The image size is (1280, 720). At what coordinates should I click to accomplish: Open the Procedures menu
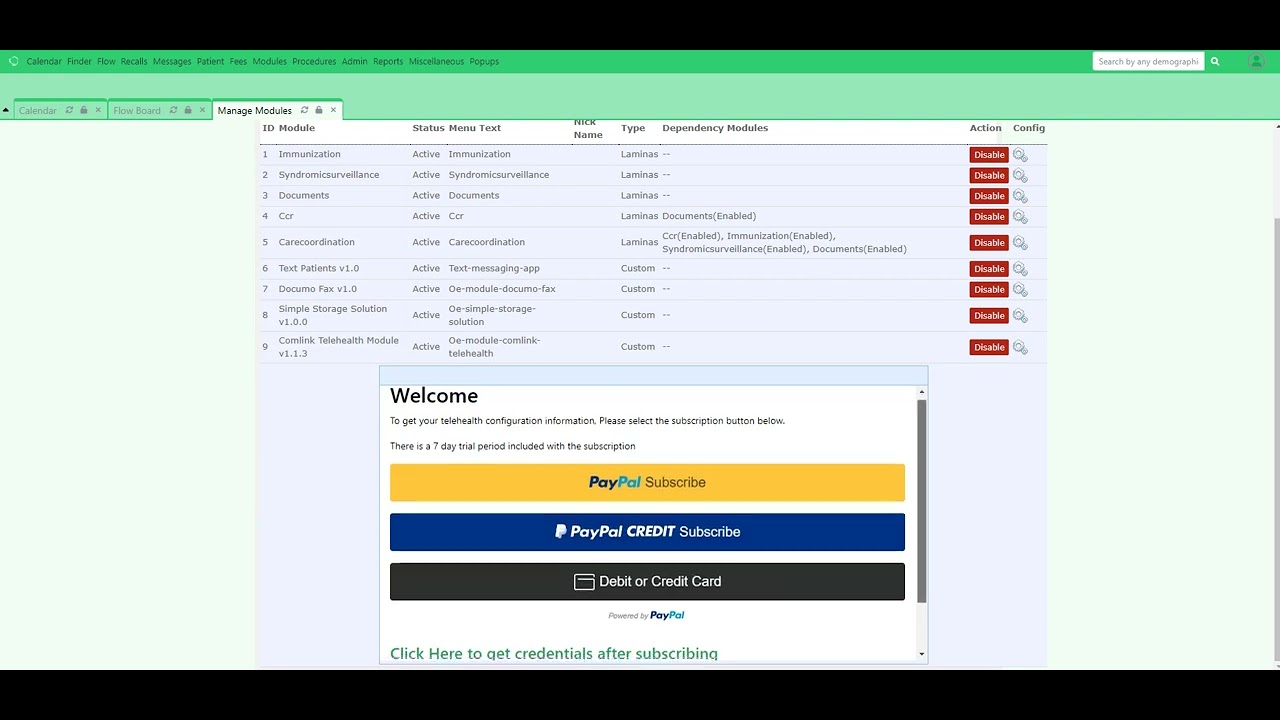coord(314,61)
